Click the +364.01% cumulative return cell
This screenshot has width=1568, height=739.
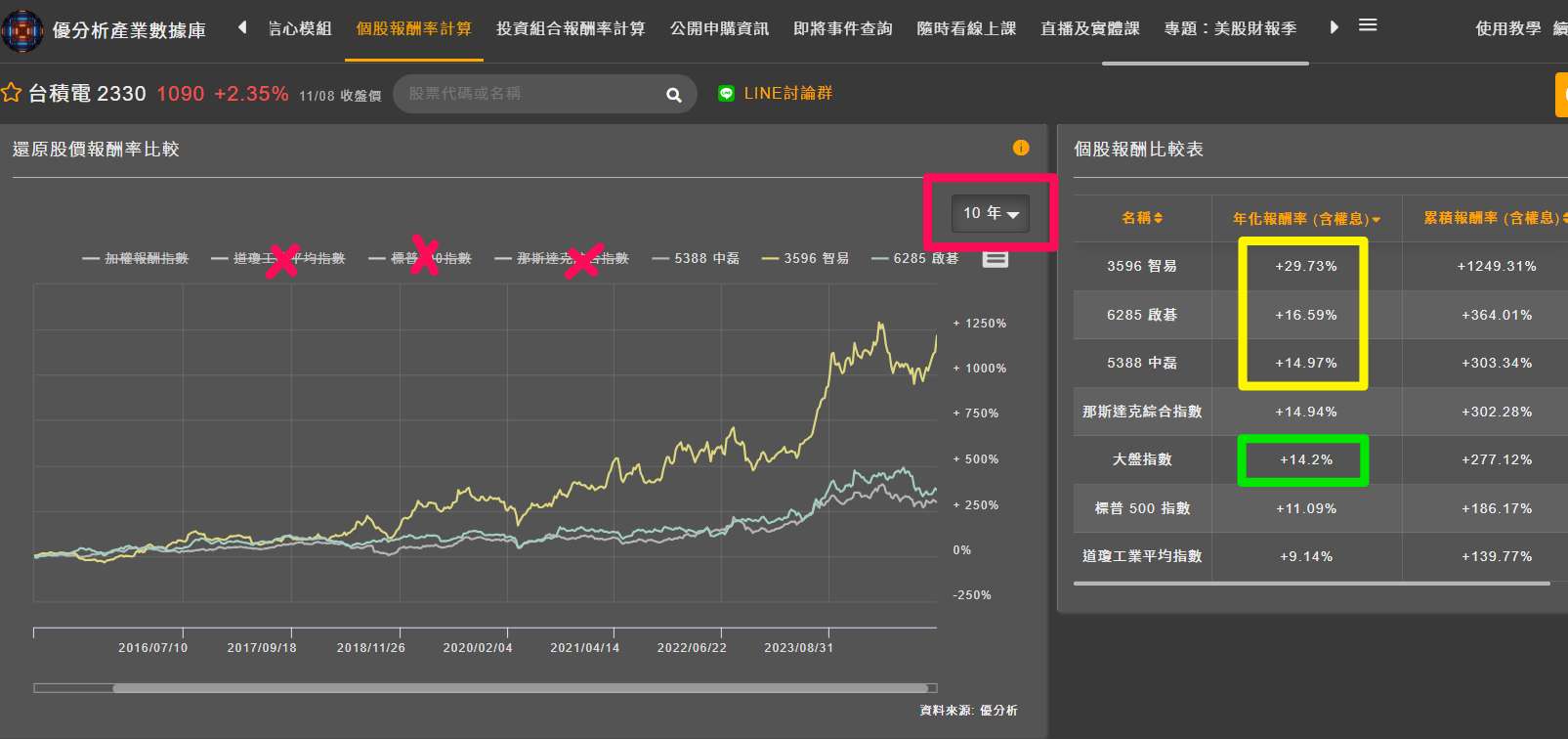1497,315
